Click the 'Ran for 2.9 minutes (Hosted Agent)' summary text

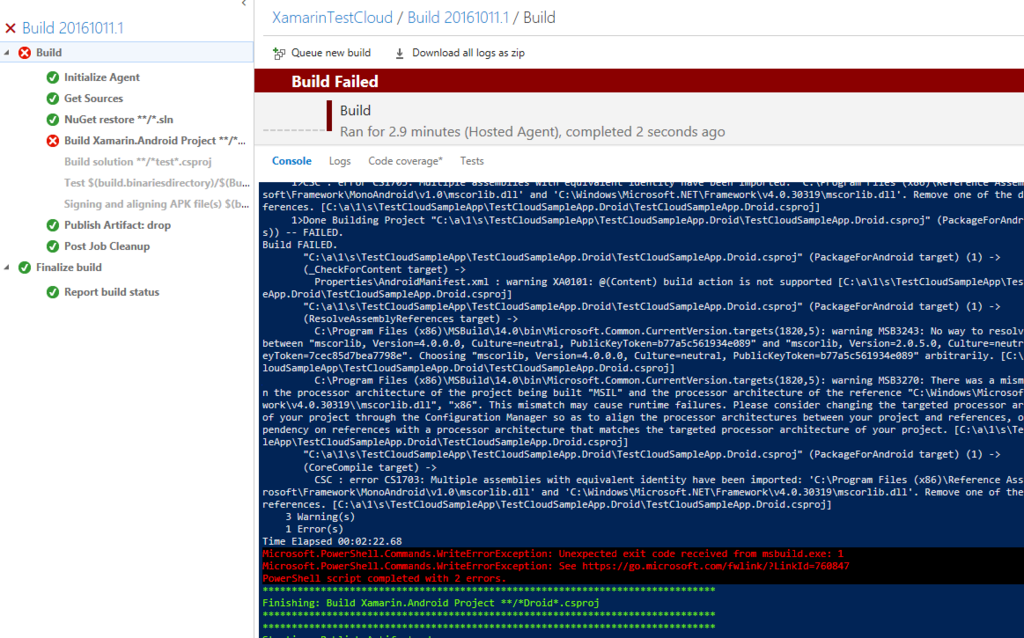click(532, 132)
